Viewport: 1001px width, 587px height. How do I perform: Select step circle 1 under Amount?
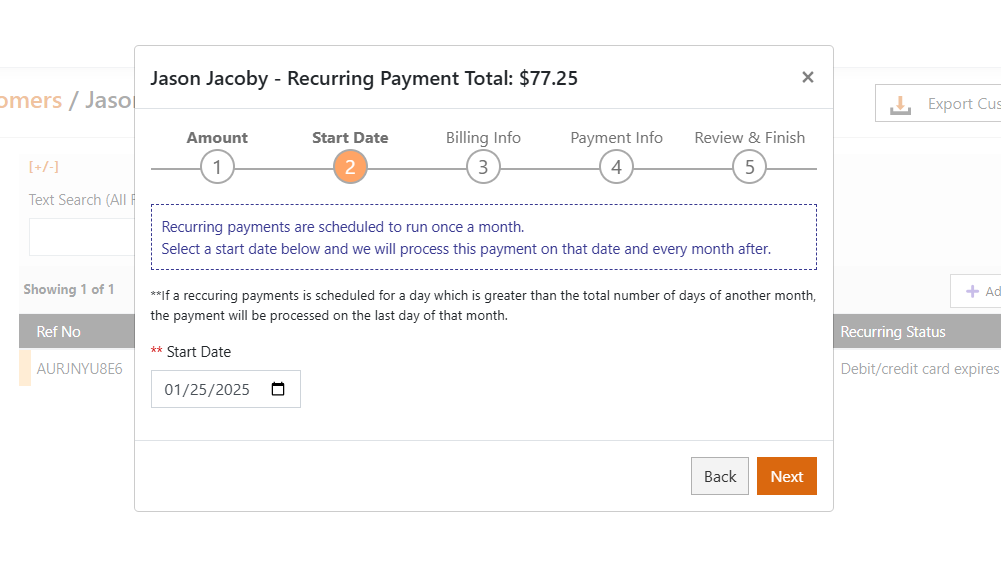pos(217,166)
